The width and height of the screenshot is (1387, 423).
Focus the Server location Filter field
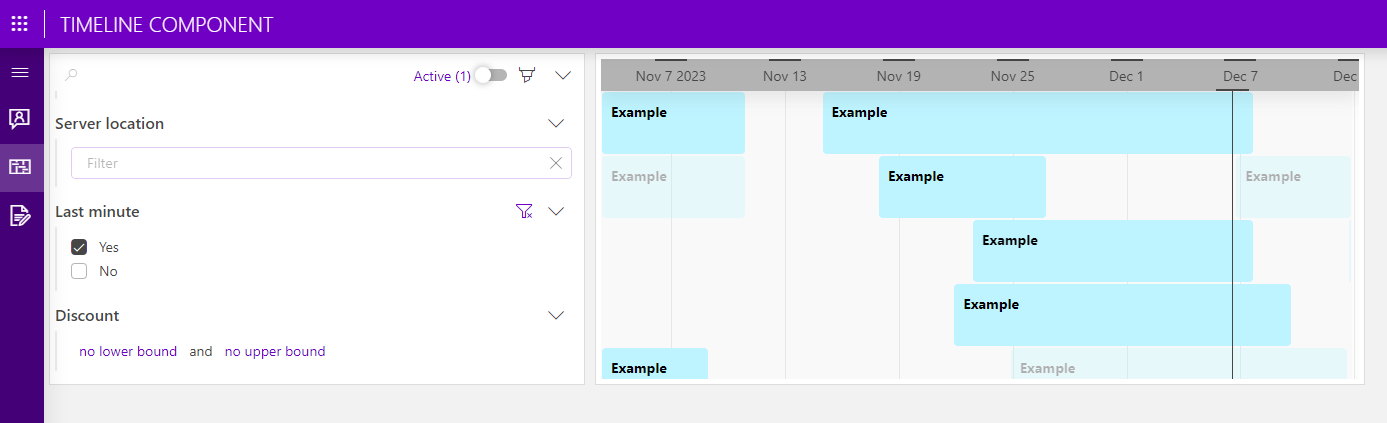click(321, 163)
